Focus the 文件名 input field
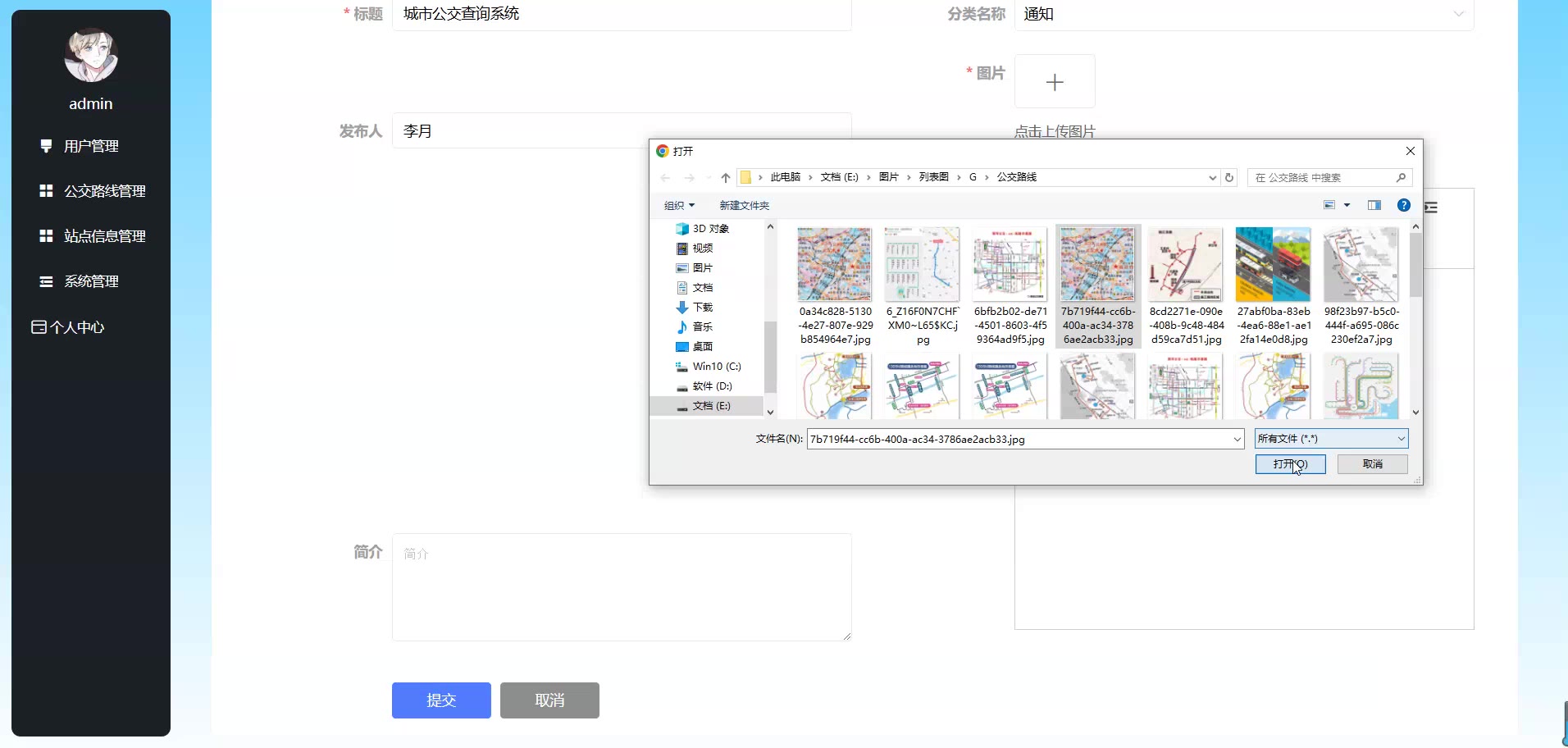 (x=1019, y=440)
